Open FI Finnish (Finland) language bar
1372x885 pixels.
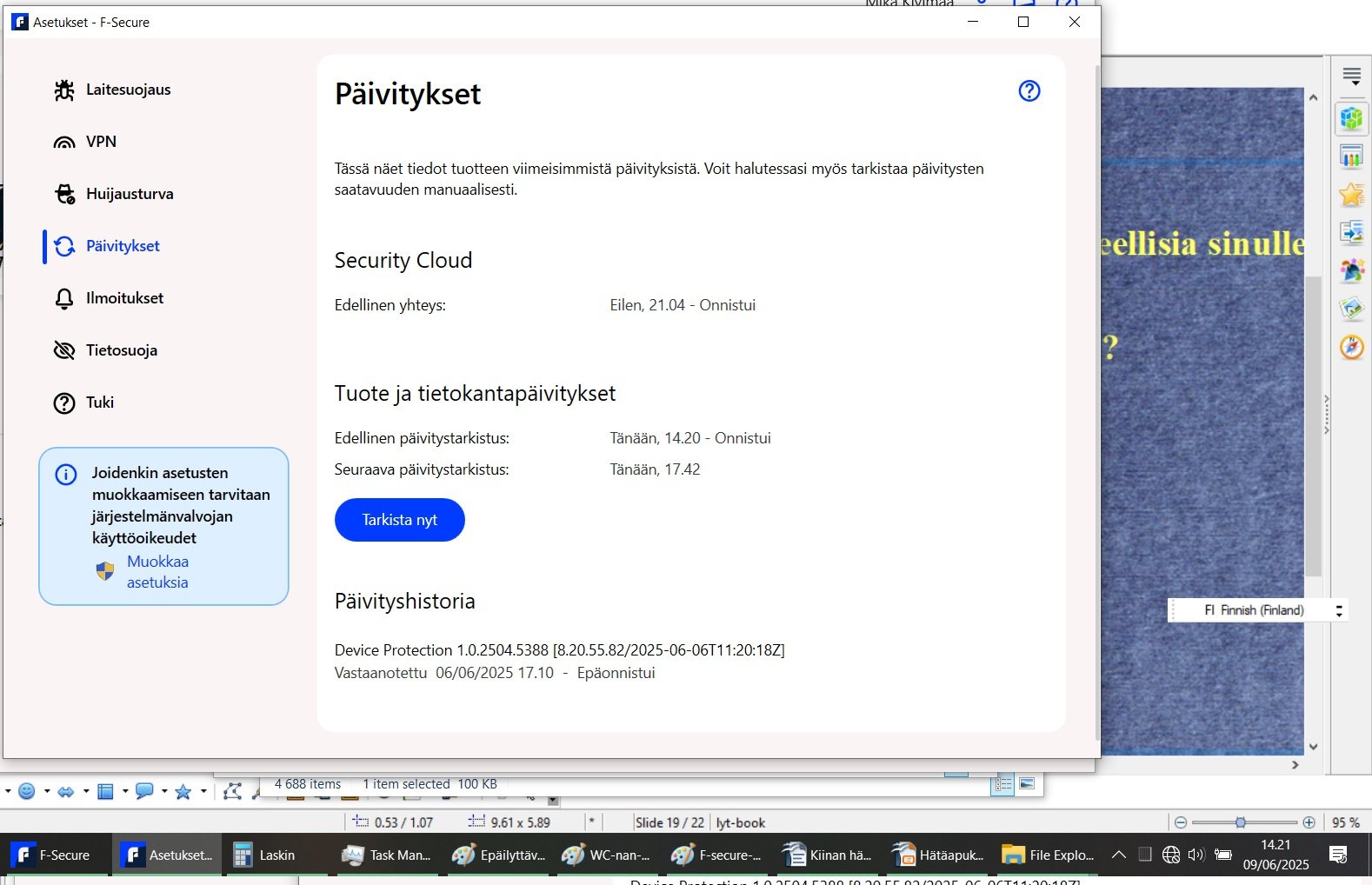[1253, 610]
